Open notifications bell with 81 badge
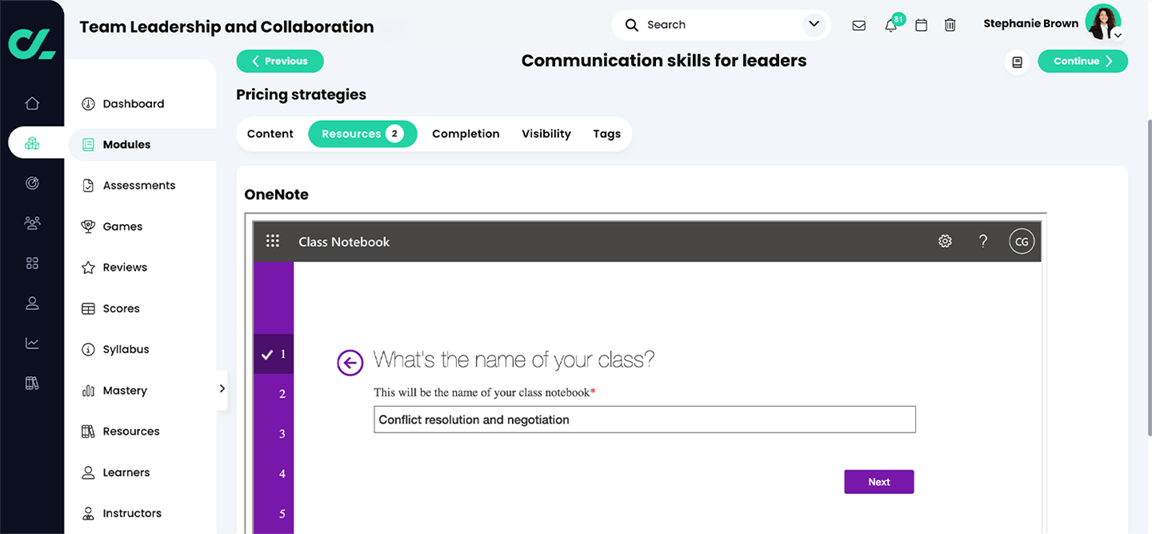The width and height of the screenshot is (1152, 534). pyautogui.click(x=891, y=25)
